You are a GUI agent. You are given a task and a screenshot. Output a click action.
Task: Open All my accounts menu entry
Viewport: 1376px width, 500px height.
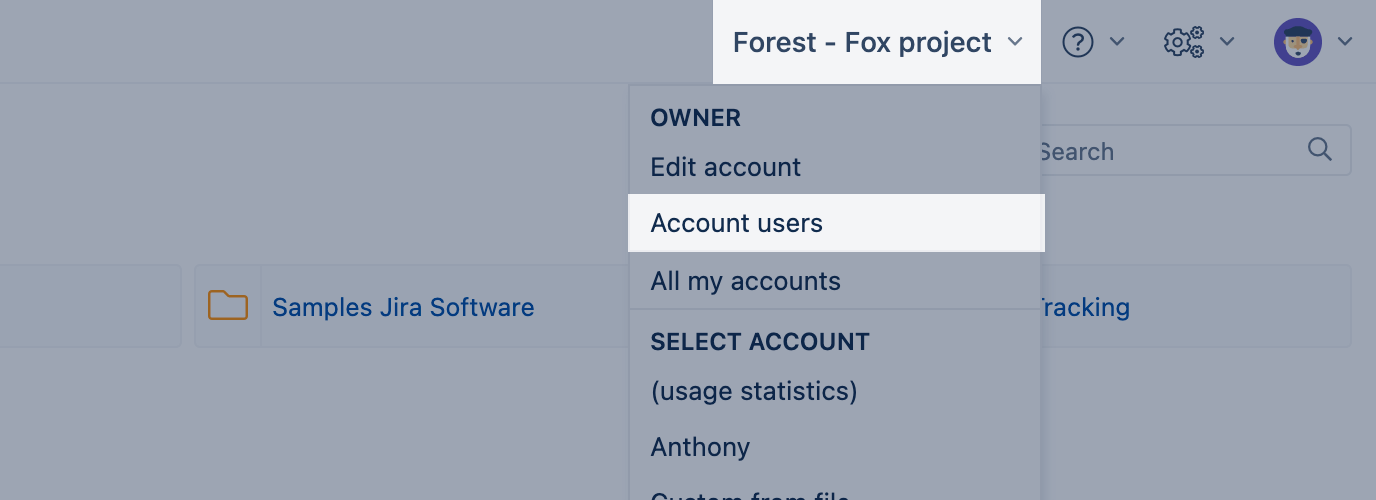(745, 281)
